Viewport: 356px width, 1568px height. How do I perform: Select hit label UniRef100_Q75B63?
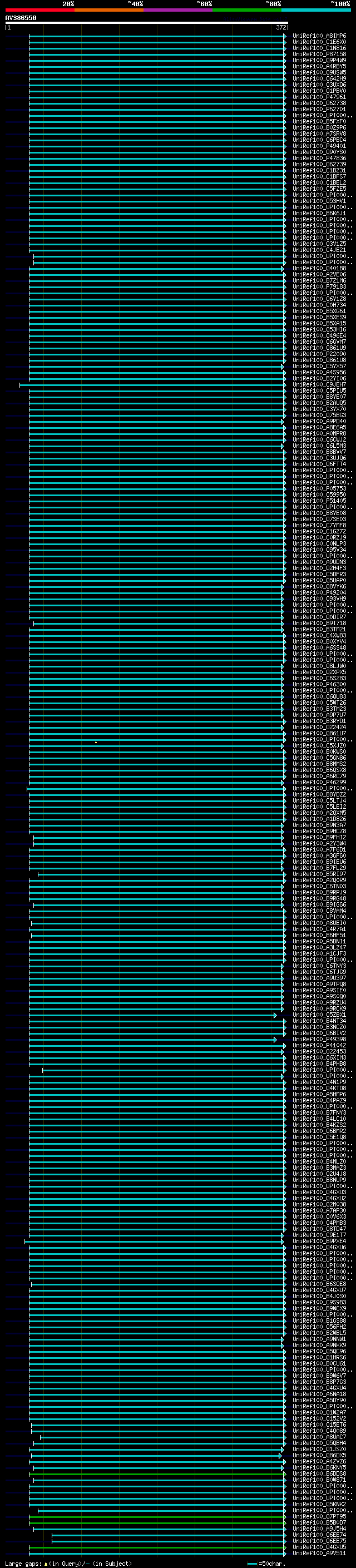point(319,415)
